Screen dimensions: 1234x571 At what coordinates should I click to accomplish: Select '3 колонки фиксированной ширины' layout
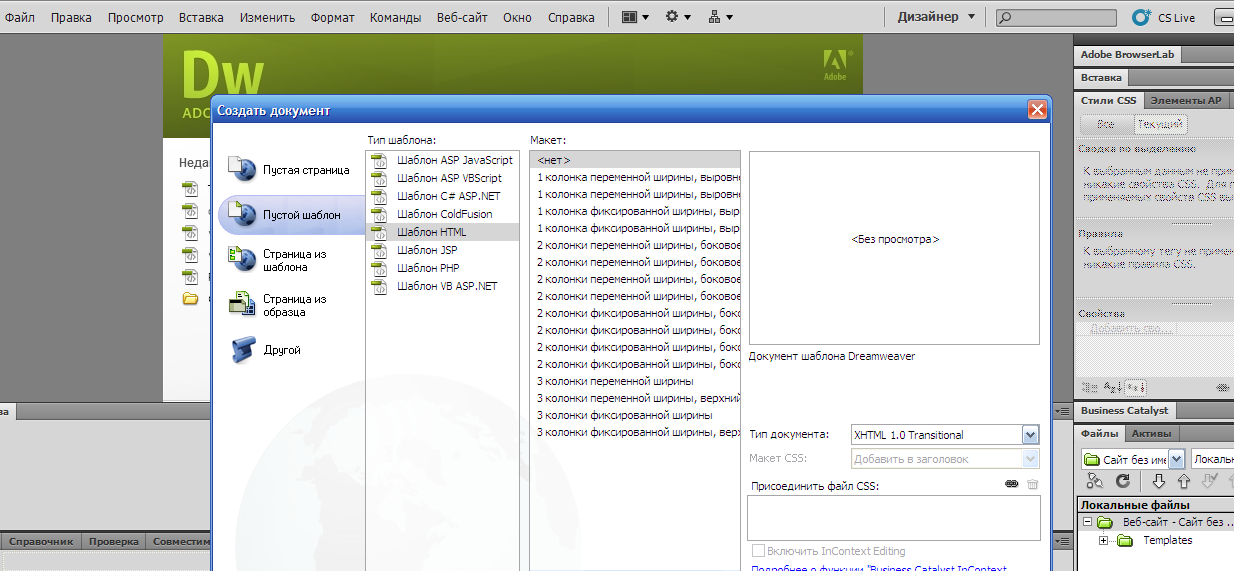[635, 415]
